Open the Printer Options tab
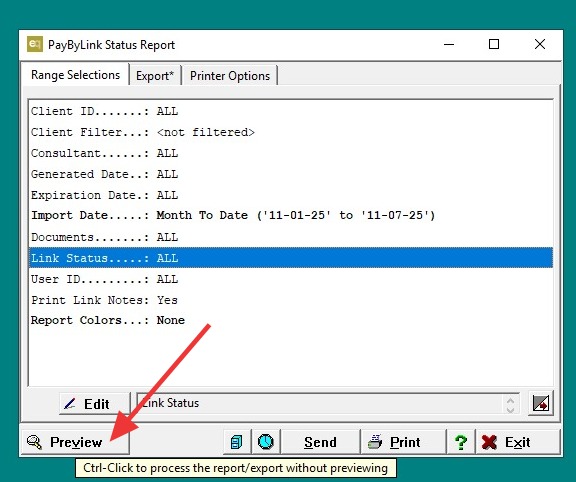 pos(230,76)
